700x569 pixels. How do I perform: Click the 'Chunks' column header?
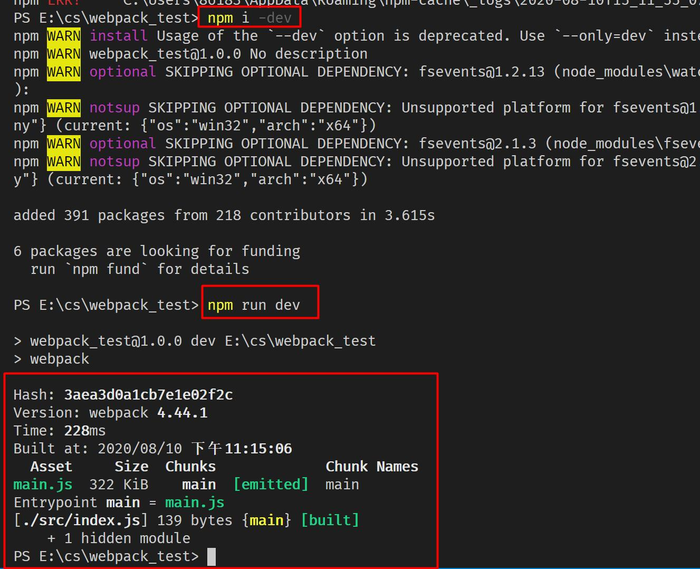click(x=191, y=467)
